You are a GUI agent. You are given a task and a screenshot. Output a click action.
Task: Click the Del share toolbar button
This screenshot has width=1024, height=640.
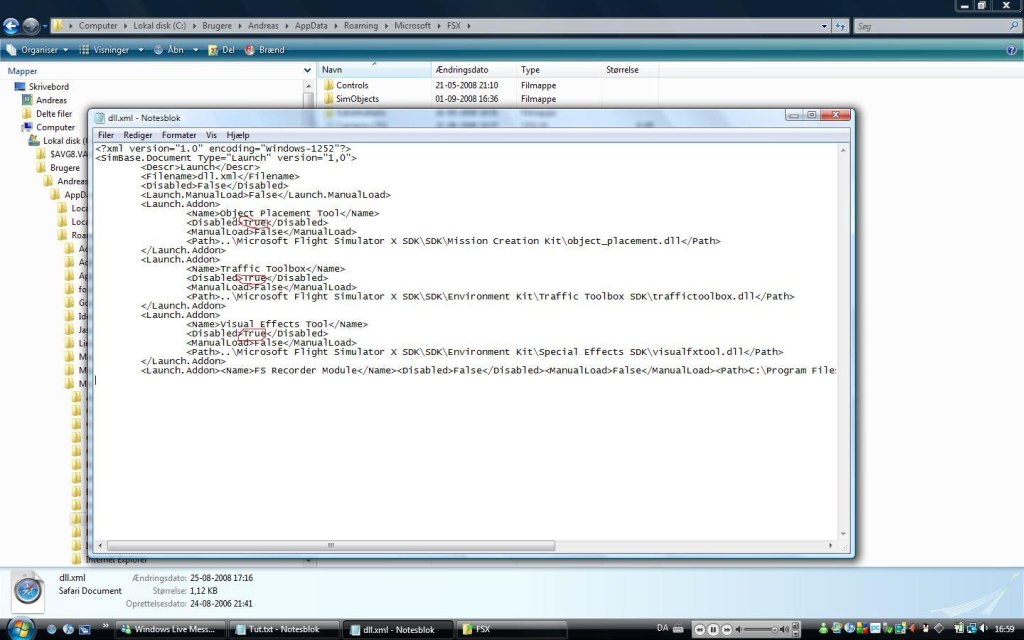222,49
